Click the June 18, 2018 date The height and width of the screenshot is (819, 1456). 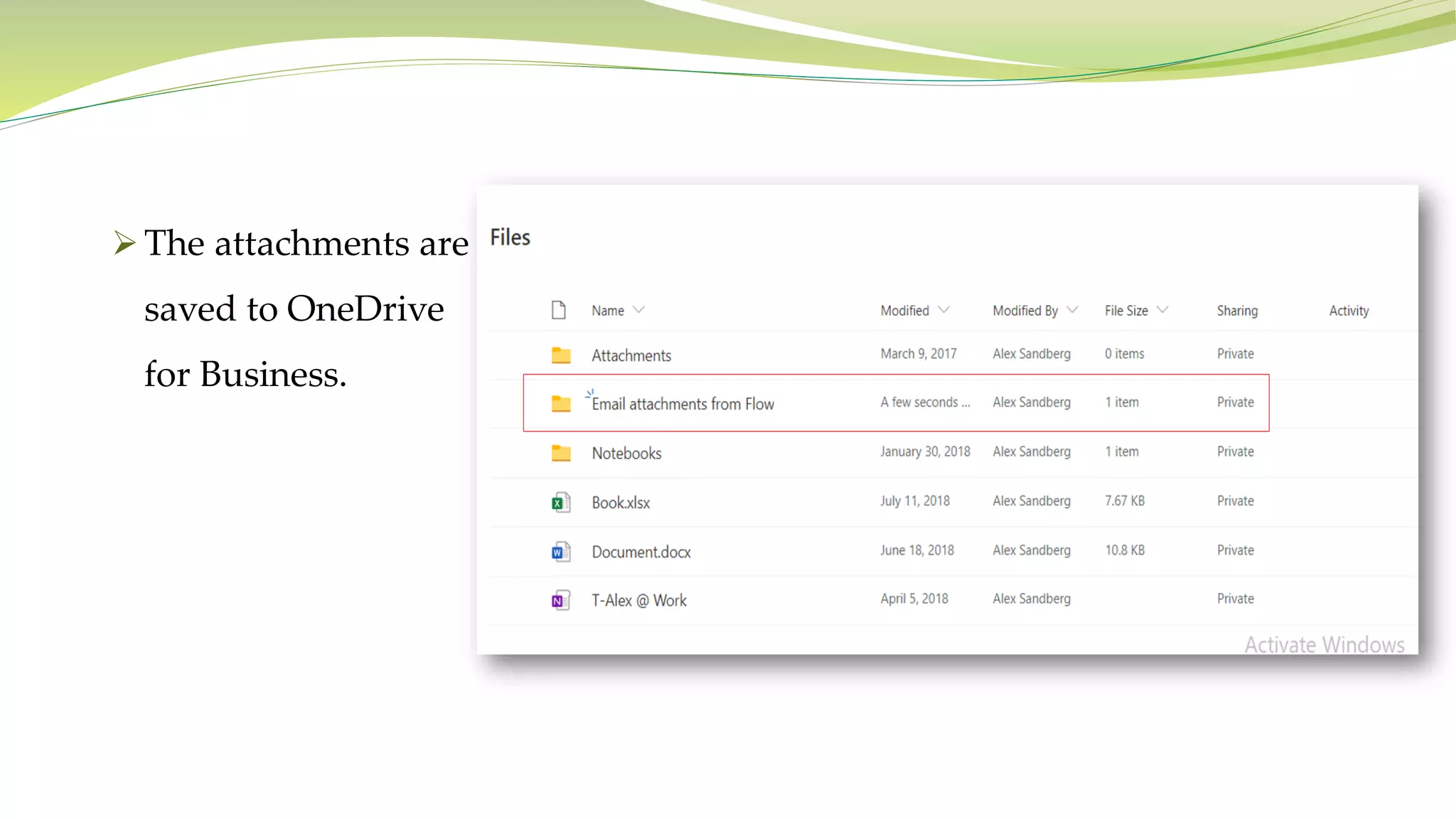pyautogui.click(x=917, y=550)
